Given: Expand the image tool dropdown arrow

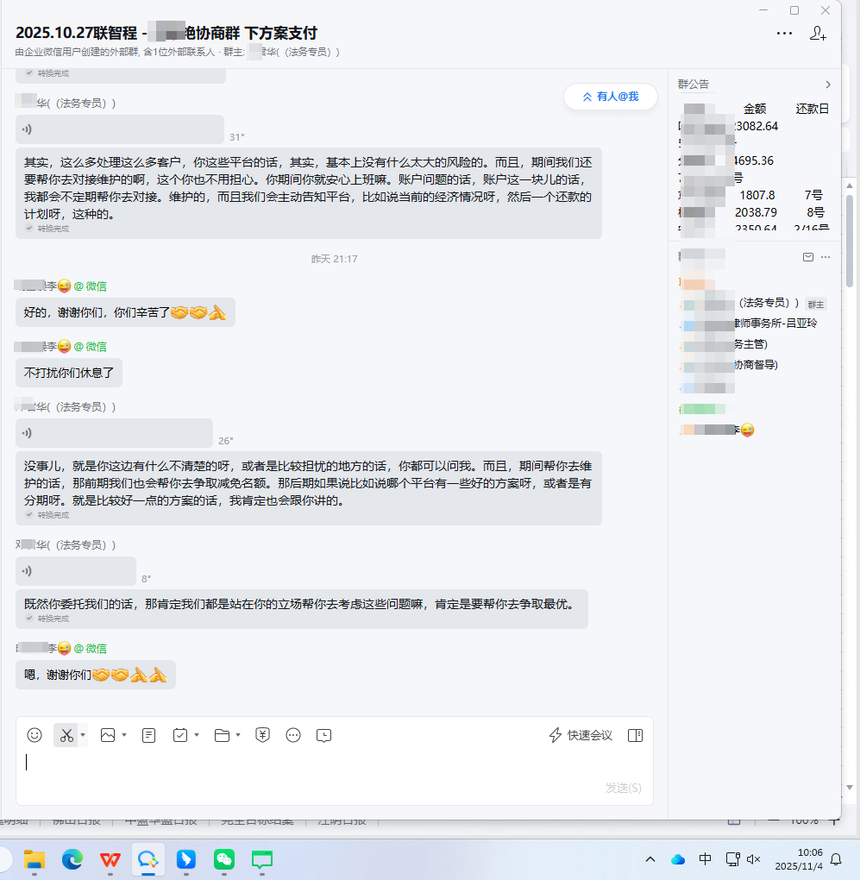Looking at the screenshot, I should 124,735.
